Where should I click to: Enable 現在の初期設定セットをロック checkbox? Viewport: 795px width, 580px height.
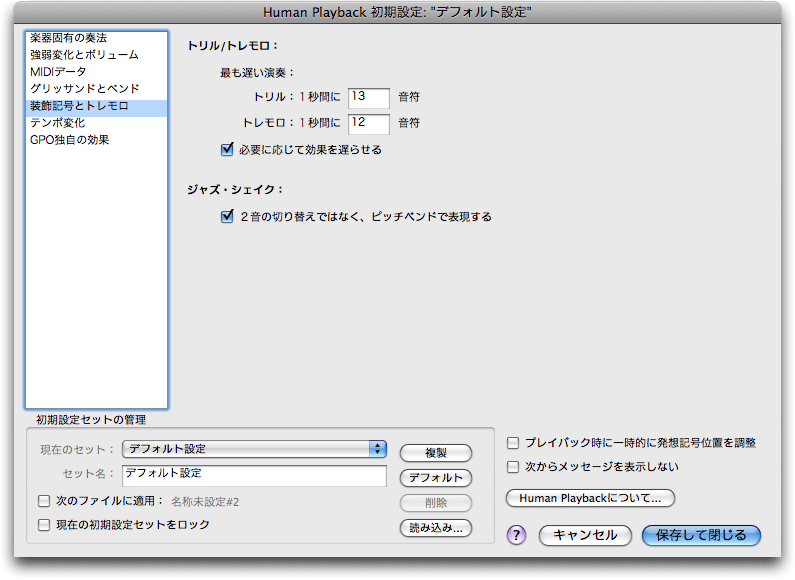tap(44, 525)
